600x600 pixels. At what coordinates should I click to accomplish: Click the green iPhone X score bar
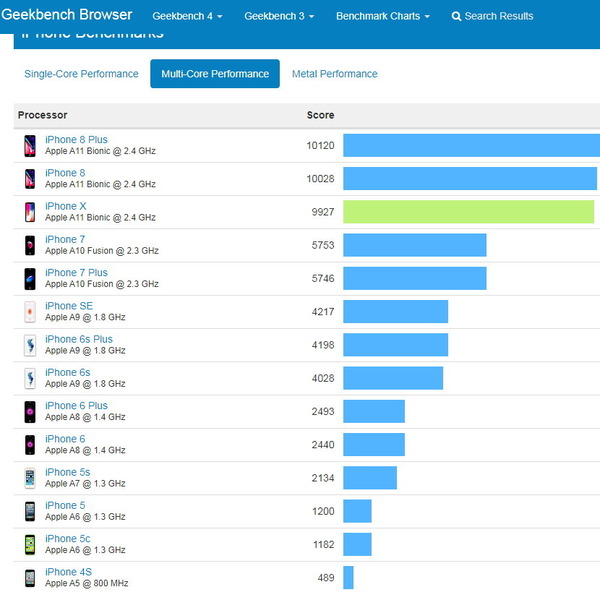click(468, 212)
